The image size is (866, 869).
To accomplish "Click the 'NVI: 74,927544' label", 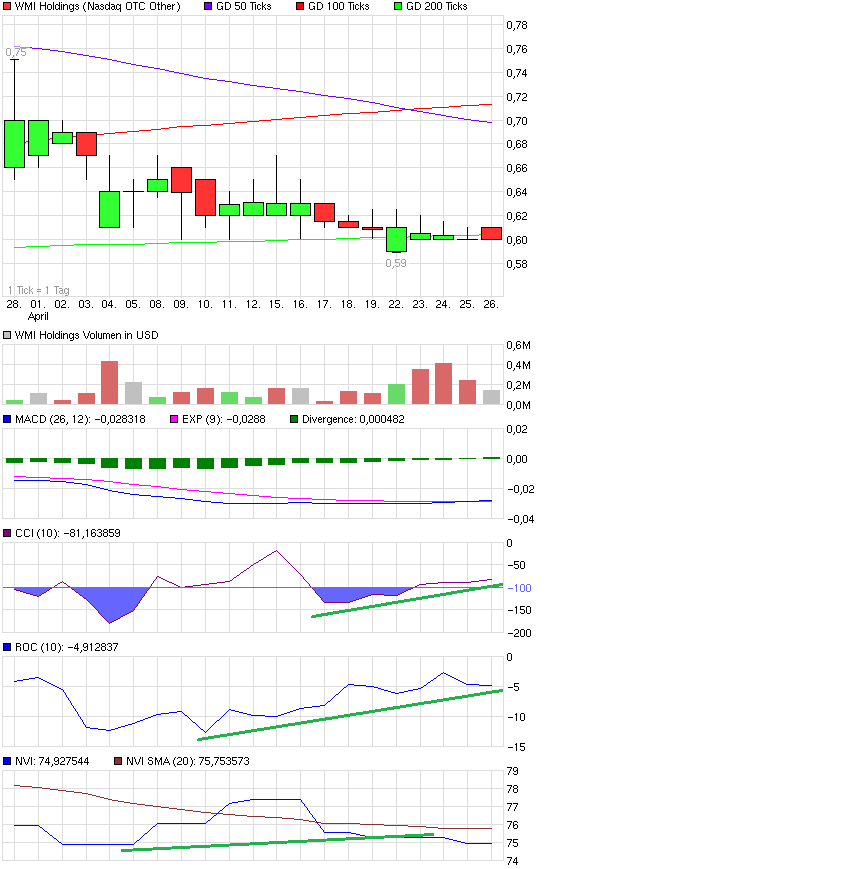I will pos(52,761).
